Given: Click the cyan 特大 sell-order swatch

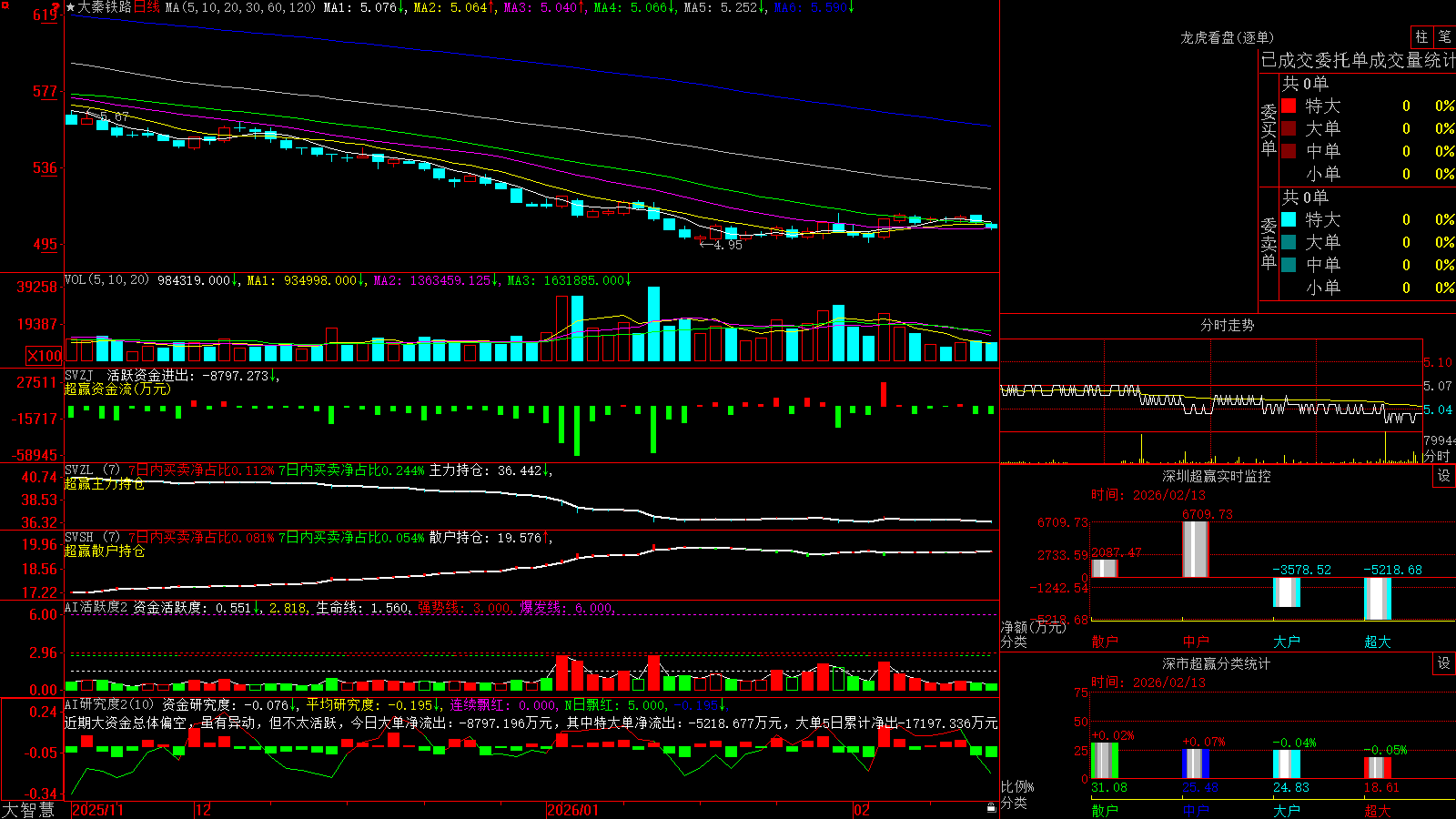Looking at the screenshot, I should 1289,219.
